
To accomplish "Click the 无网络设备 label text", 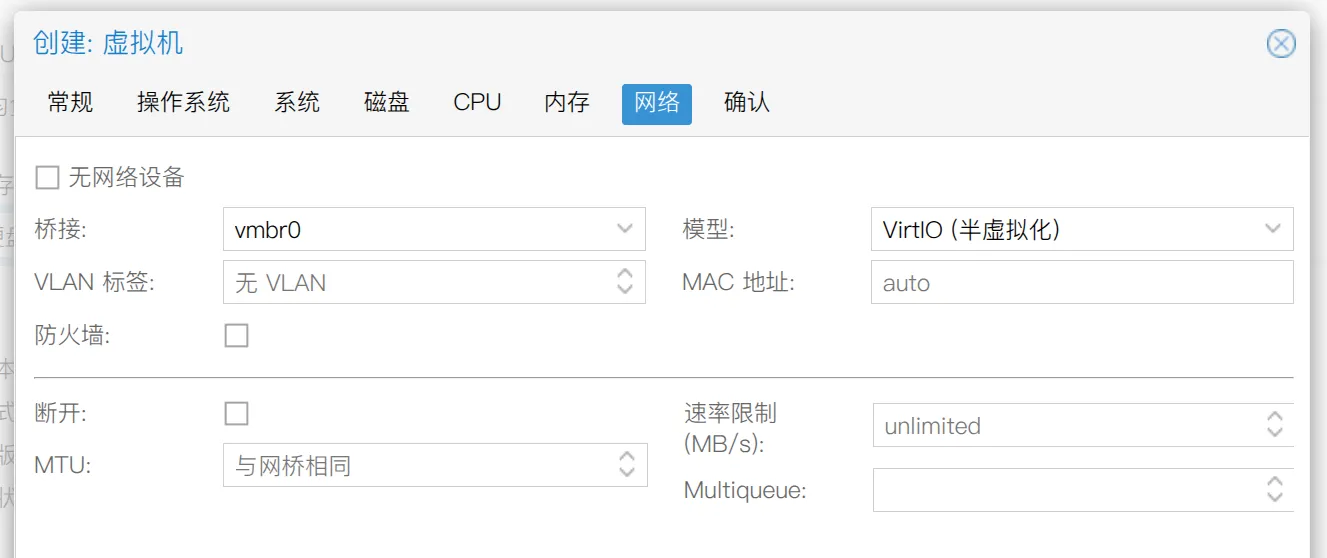I will tap(127, 178).
